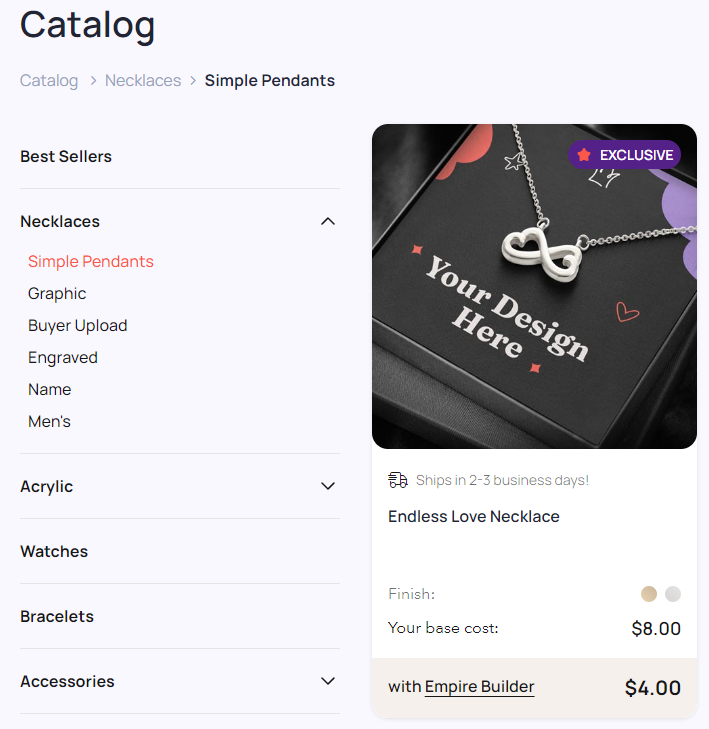Open the Bracelets category
The height and width of the screenshot is (729, 709).
click(57, 616)
